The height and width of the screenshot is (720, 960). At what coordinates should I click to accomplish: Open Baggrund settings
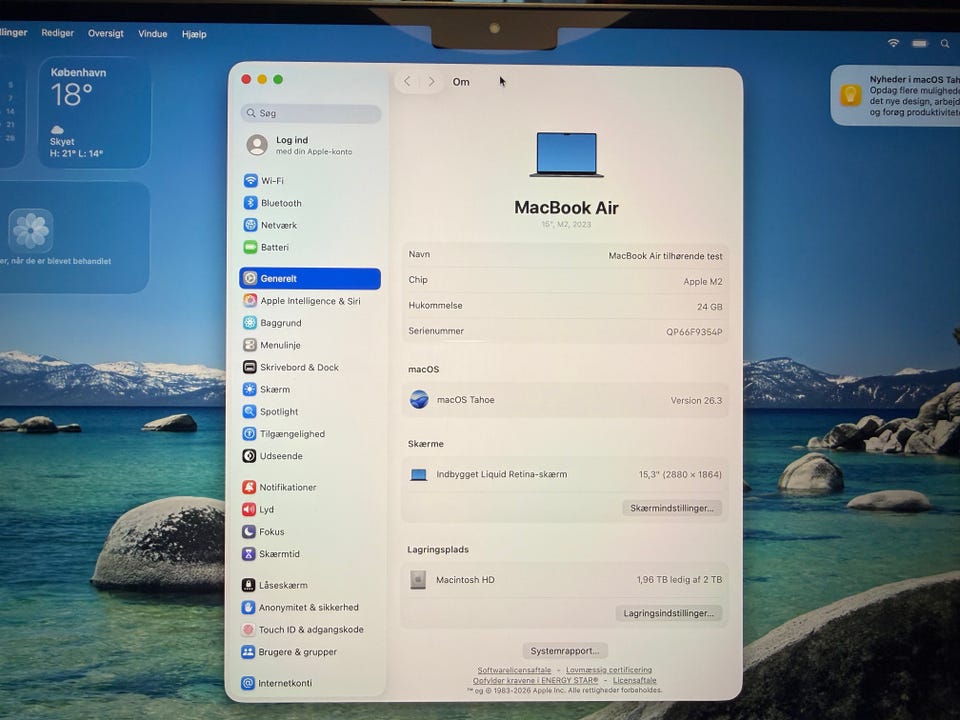[272, 323]
